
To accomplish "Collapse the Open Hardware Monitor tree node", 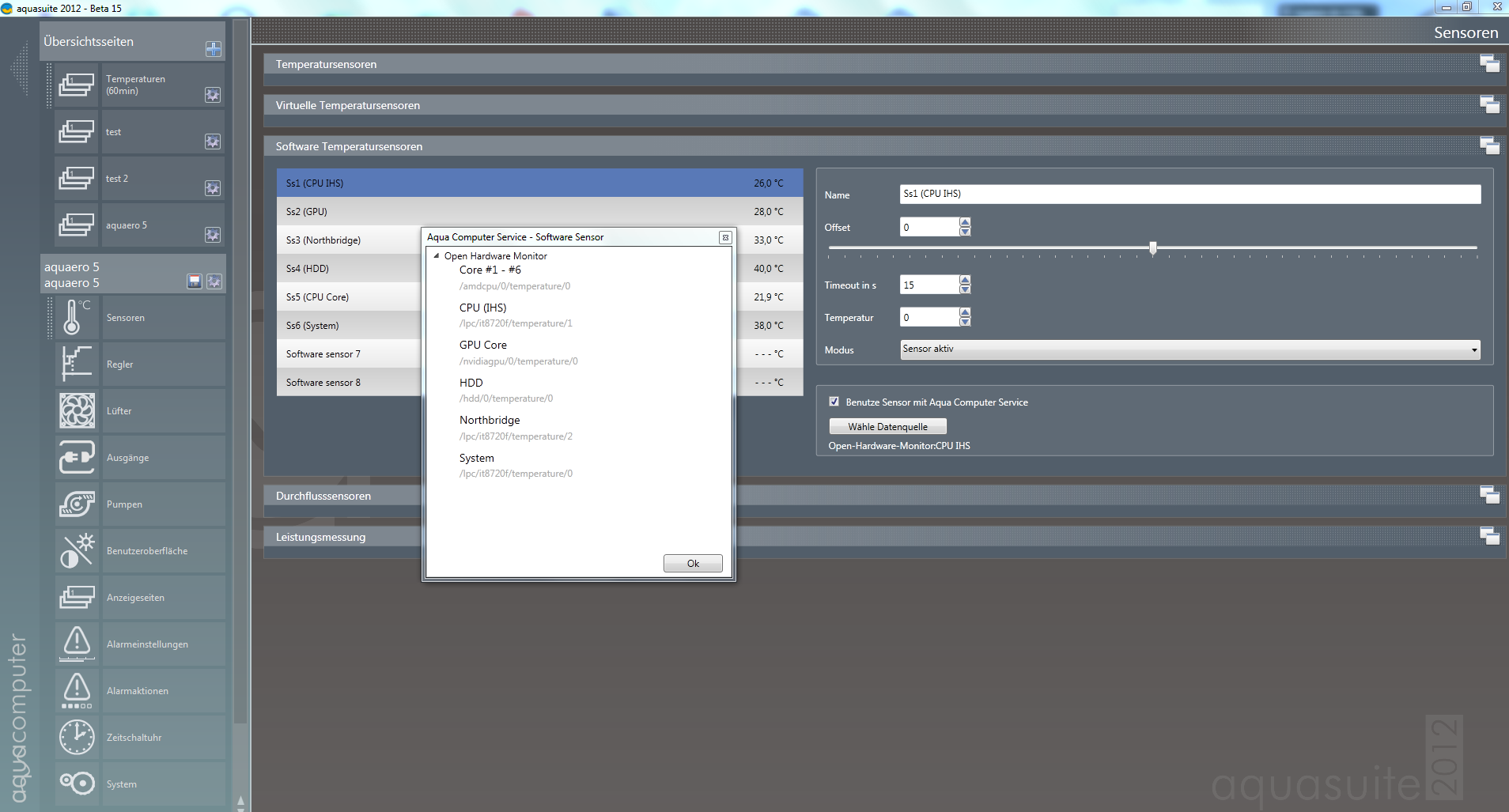I will point(437,255).
